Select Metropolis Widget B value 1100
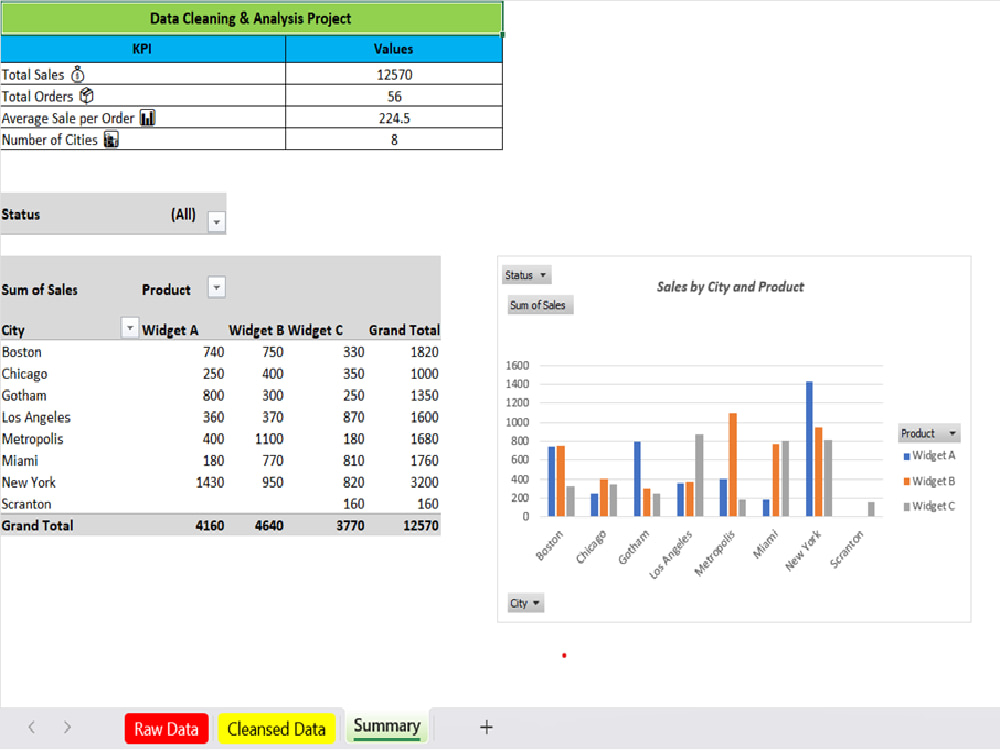Viewport: 1000px width, 750px height. pyautogui.click(x=268, y=439)
